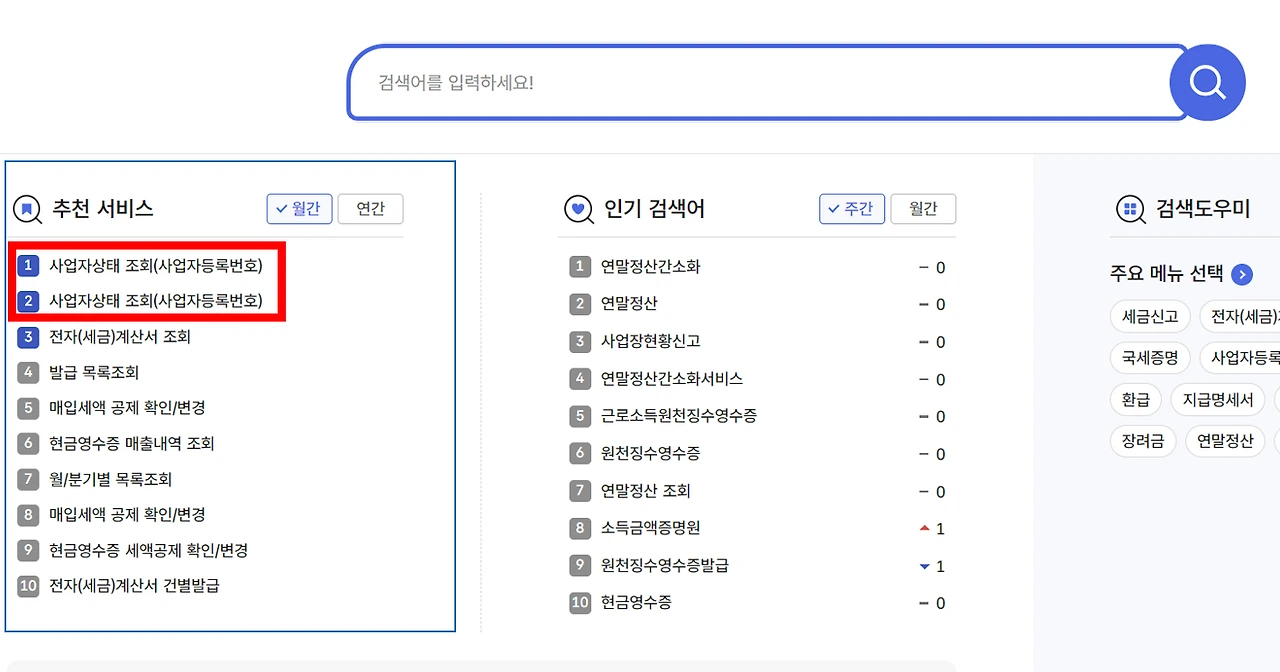This screenshot has width=1280, height=672.
Task: Open 근로소득원천징수영수증 search term
Action: (679, 416)
